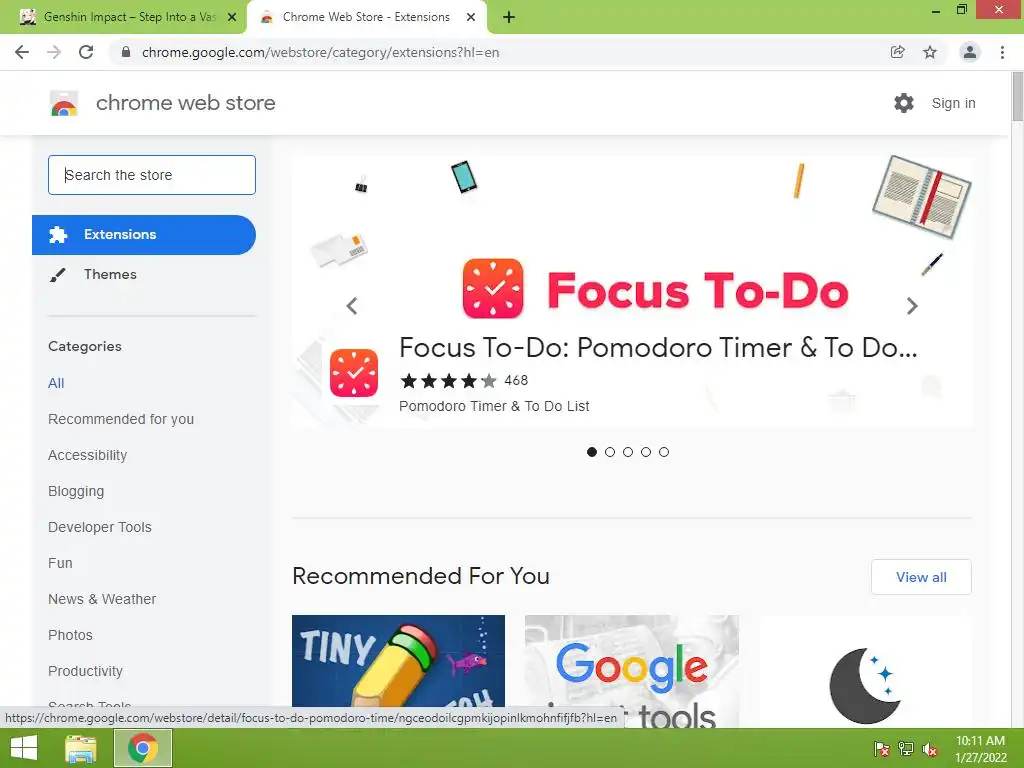Image resolution: width=1024 pixels, height=768 pixels.
Task: Open the Windows Start menu
Action: 24,748
